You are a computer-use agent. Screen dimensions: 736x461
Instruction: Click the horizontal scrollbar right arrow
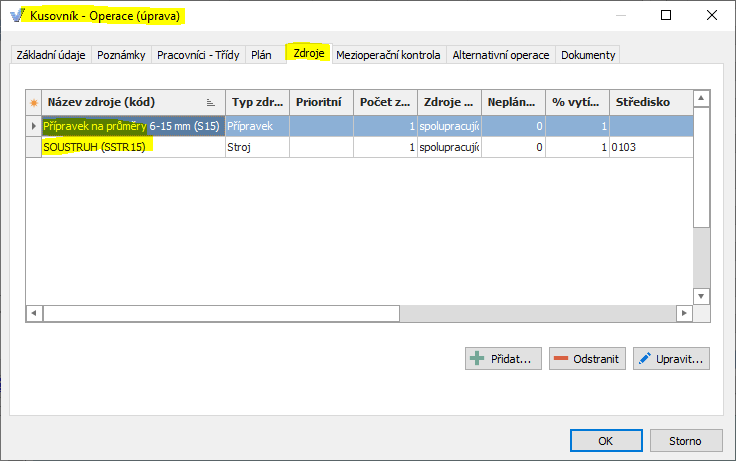(684, 313)
